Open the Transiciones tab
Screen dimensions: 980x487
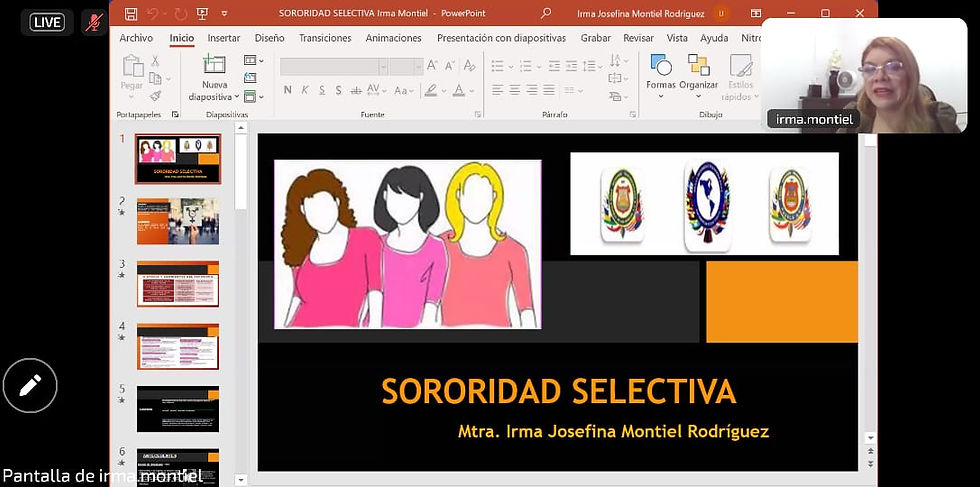coord(325,38)
